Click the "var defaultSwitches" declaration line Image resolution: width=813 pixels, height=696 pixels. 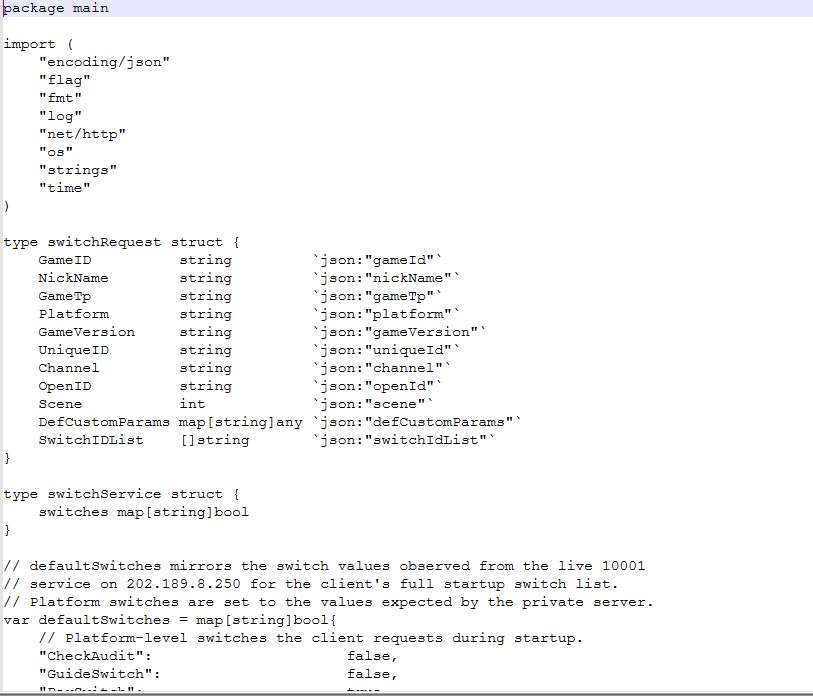[170, 620]
